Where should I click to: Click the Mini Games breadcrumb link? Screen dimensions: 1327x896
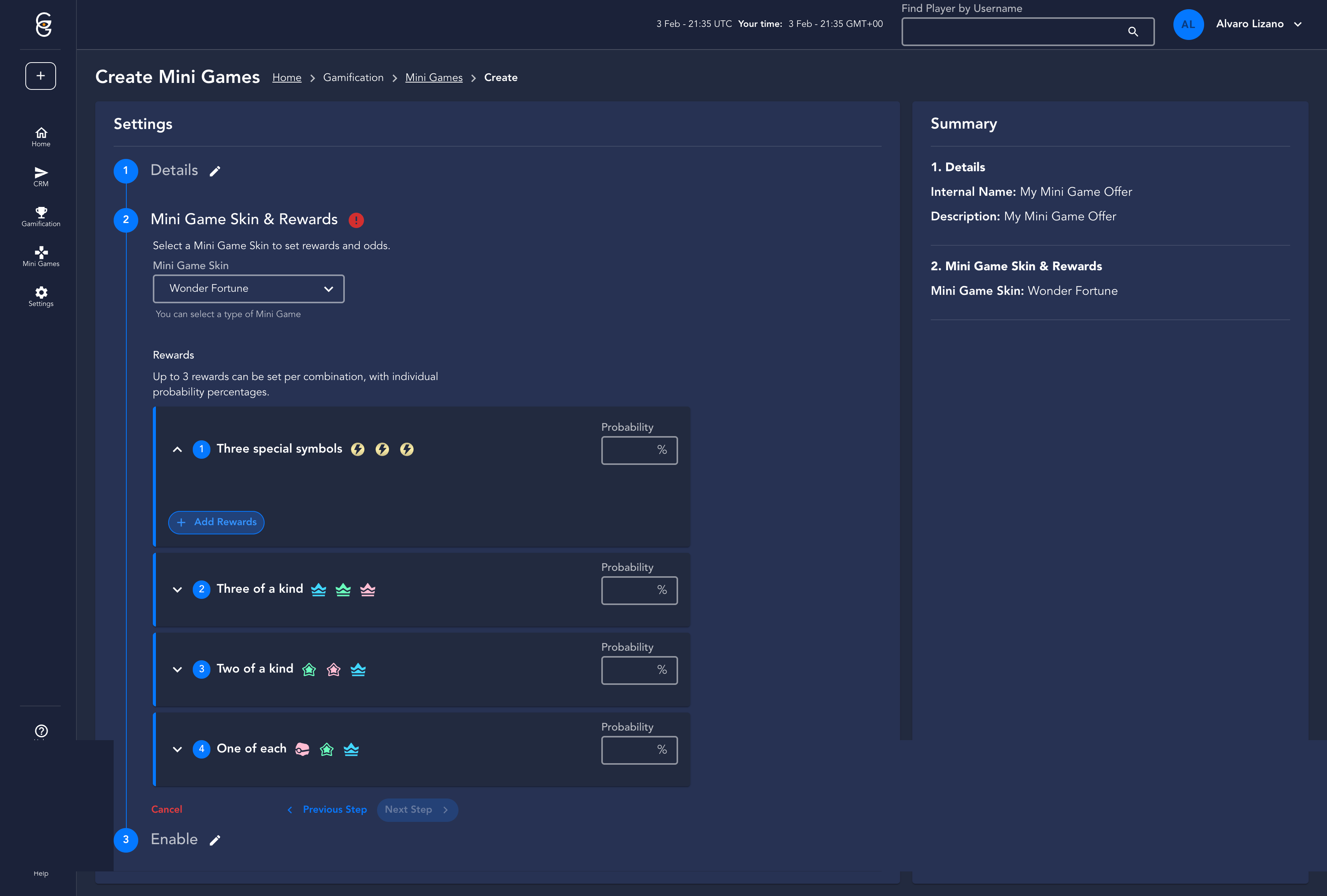[x=434, y=78]
